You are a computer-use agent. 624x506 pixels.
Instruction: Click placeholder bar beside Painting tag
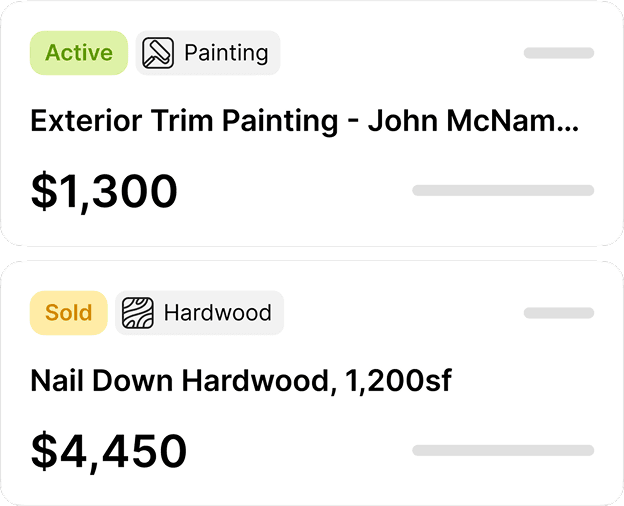pos(559,53)
